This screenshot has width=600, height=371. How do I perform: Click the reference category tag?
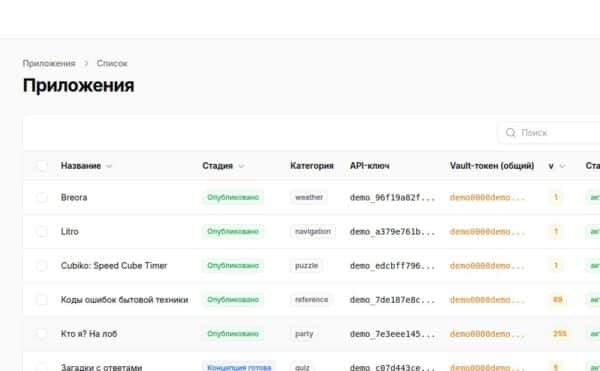(311, 299)
